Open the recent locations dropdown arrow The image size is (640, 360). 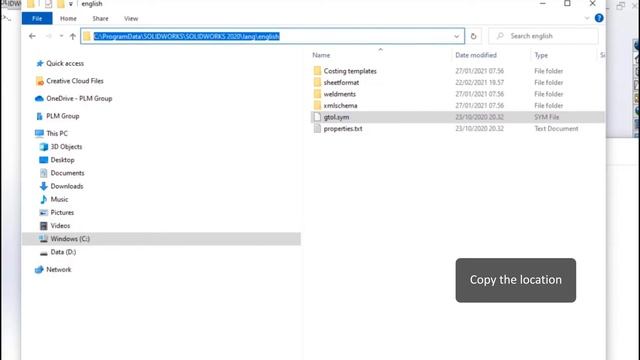[x=61, y=36]
